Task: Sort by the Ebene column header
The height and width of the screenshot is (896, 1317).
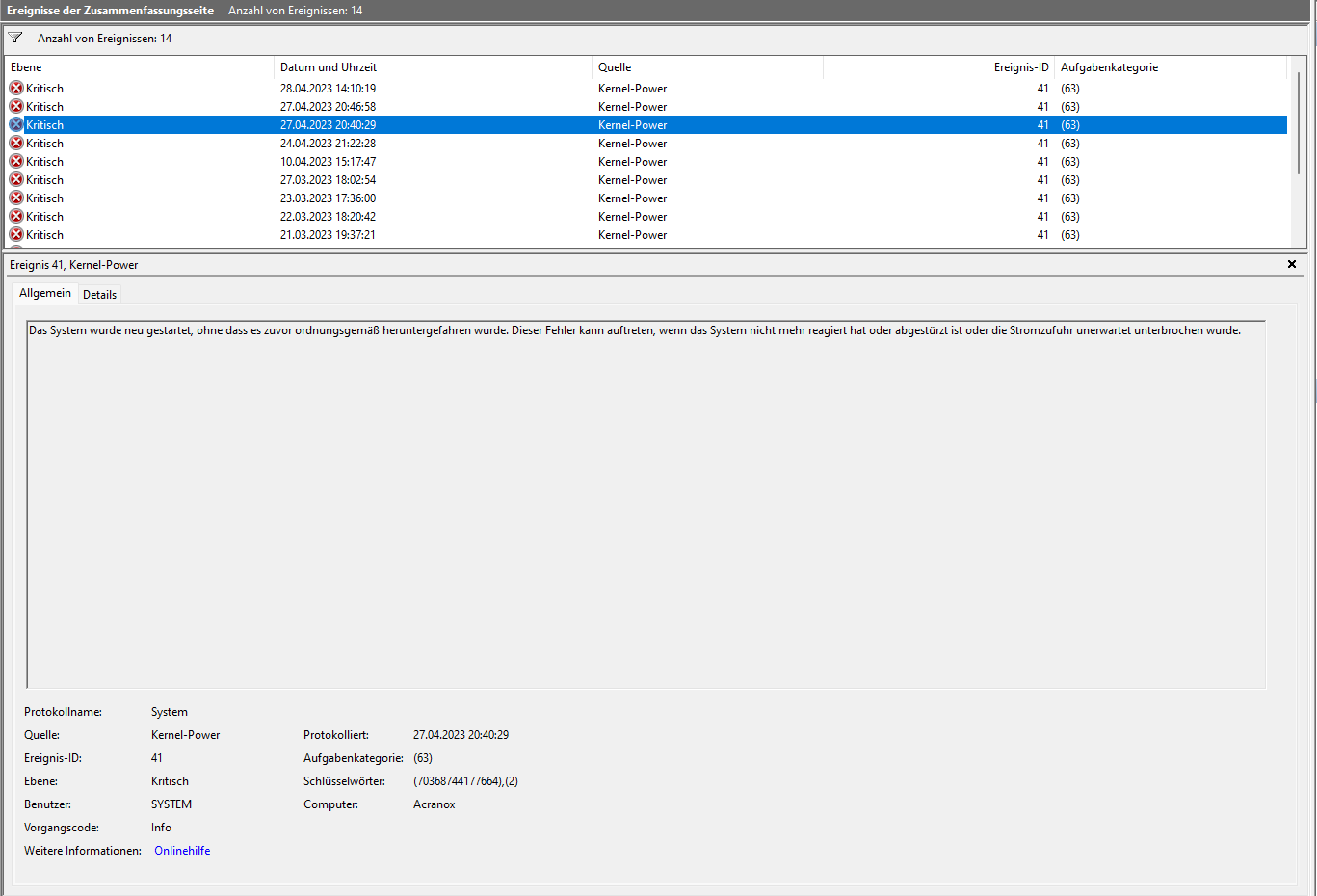Action: [140, 67]
